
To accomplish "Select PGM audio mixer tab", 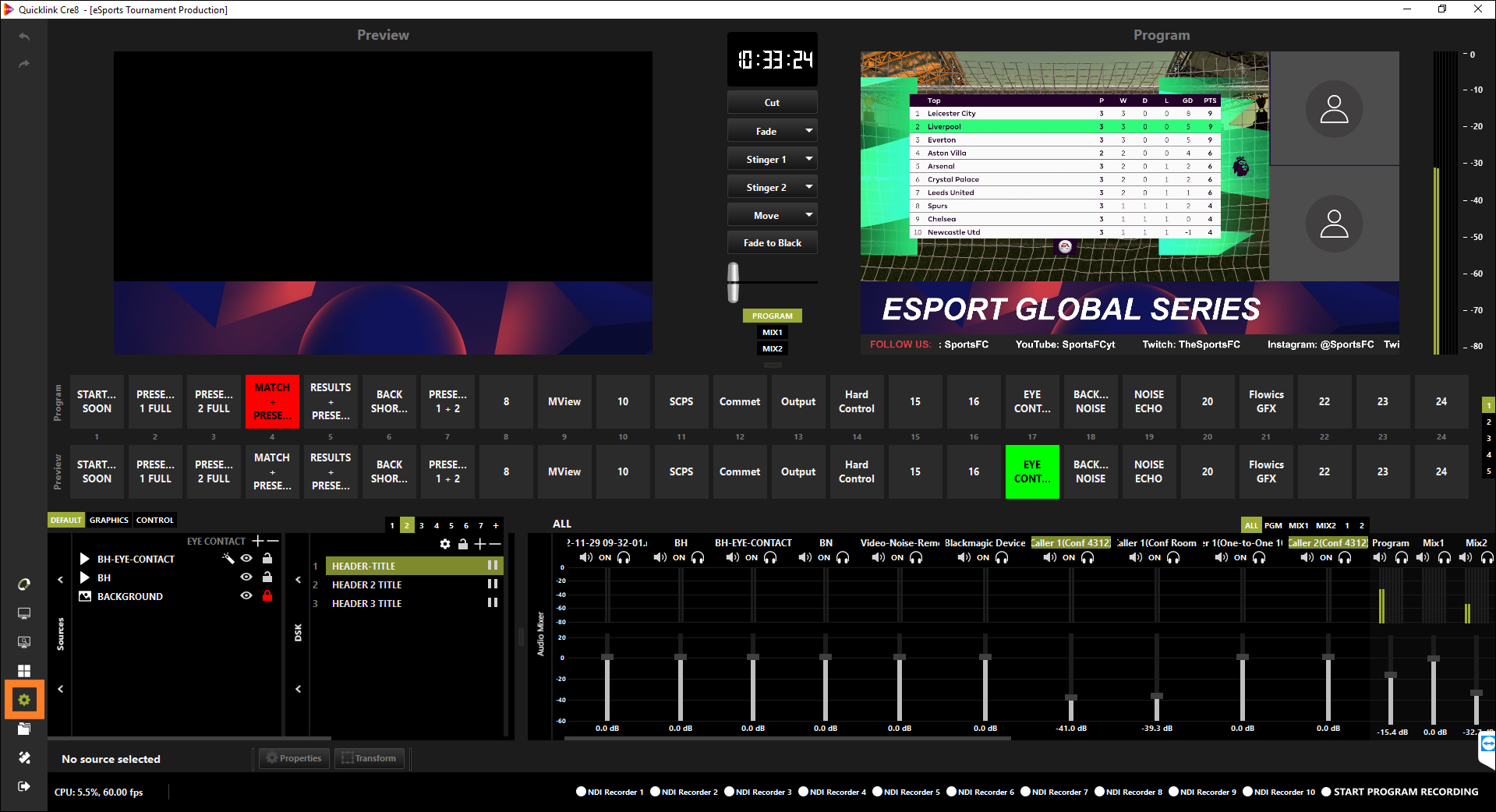I will [1273, 525].
